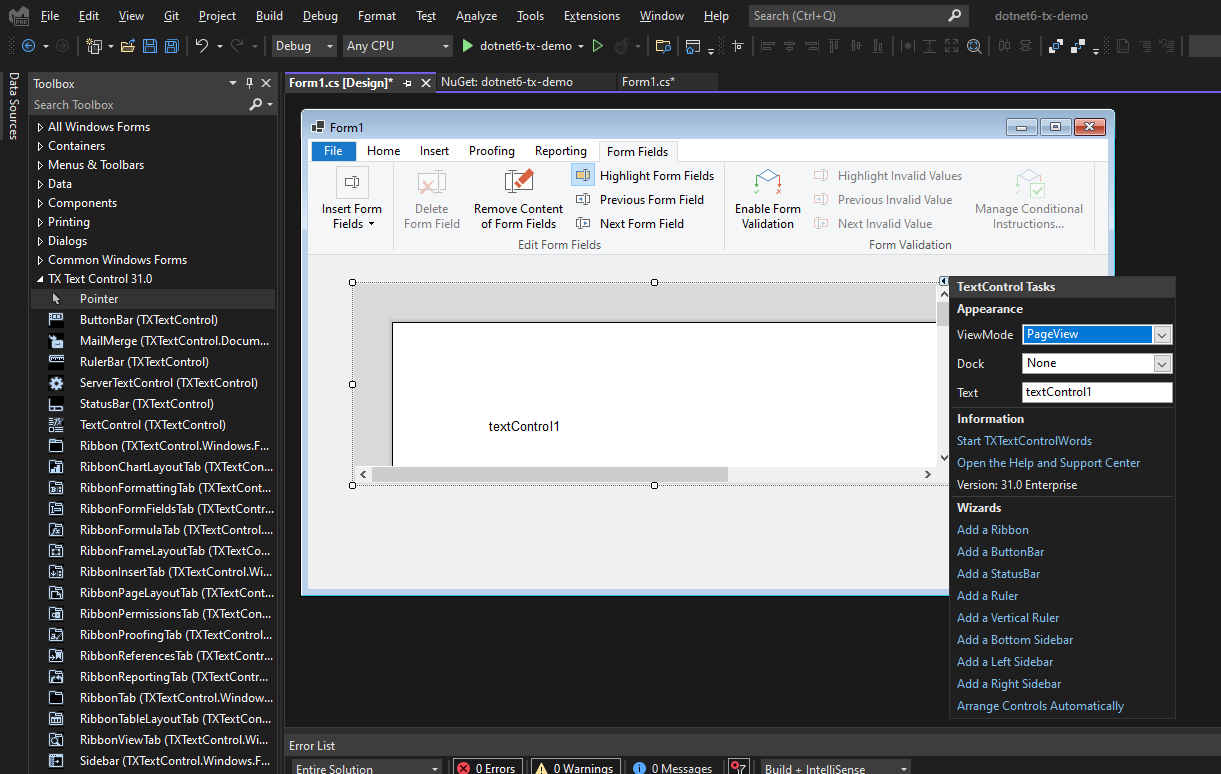Click the Remove Content of Form Fields icon

pyautogui.click(x=518, y=182)
